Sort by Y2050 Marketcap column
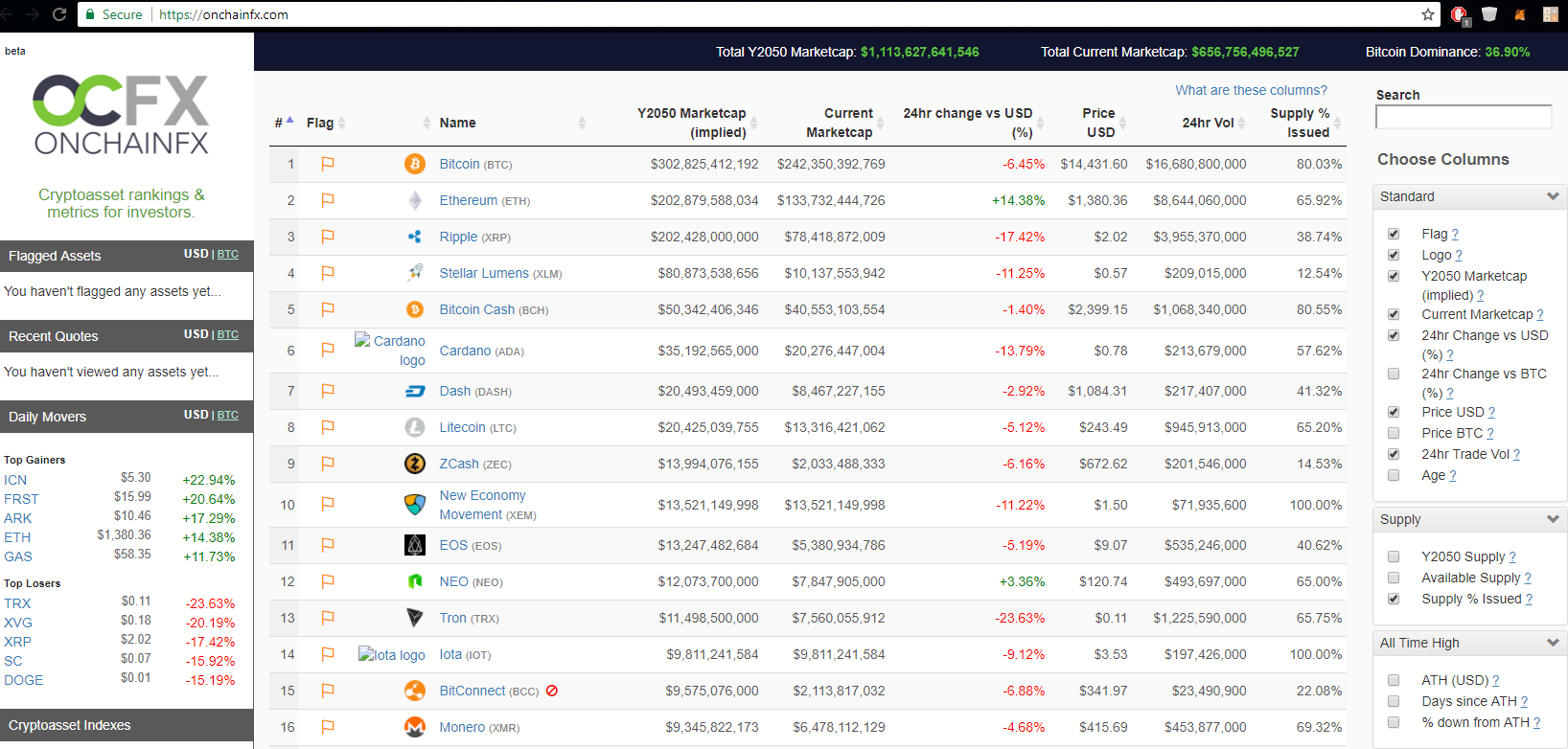1568x749 pixels. (x=692, y=123)
